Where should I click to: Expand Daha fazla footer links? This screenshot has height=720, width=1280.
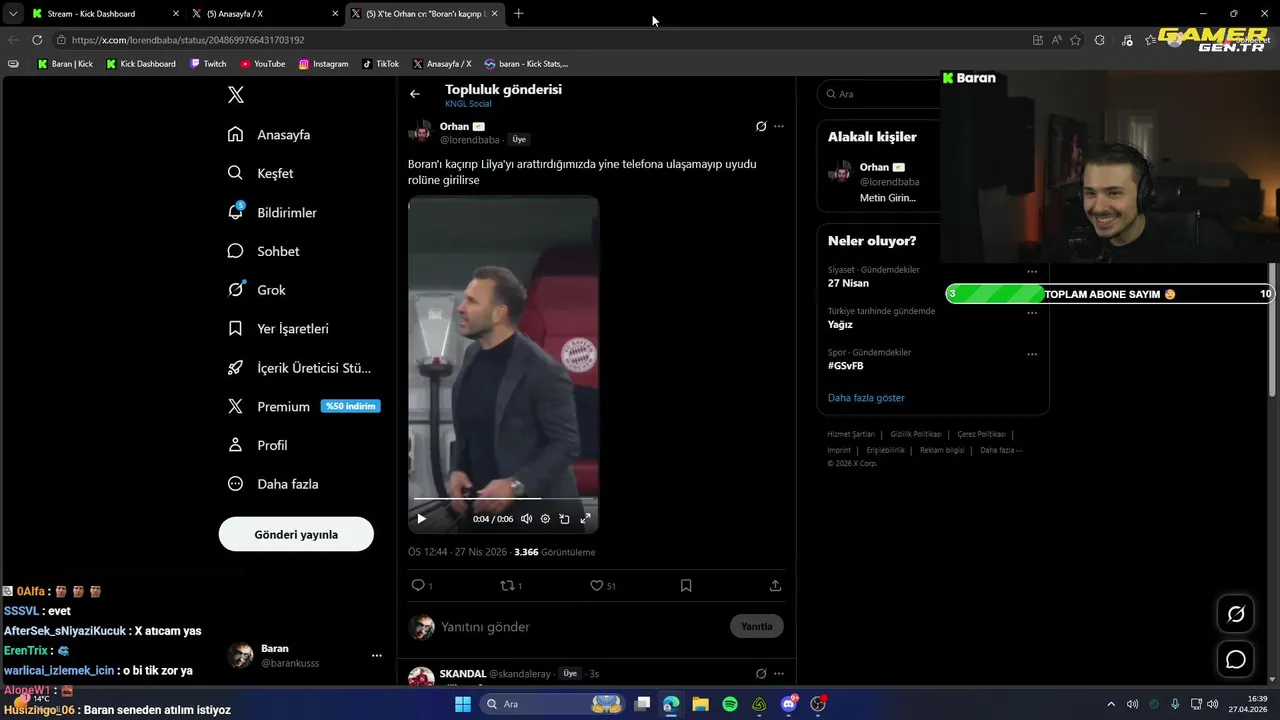pyautogui.click(x=1001, y=450)
